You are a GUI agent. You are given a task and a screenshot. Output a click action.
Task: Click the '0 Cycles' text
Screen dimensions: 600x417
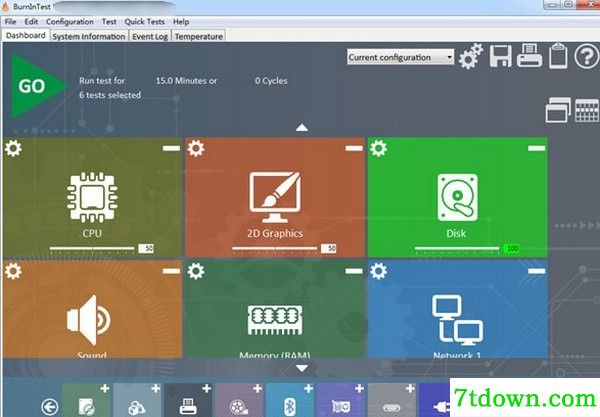point(271,81)
